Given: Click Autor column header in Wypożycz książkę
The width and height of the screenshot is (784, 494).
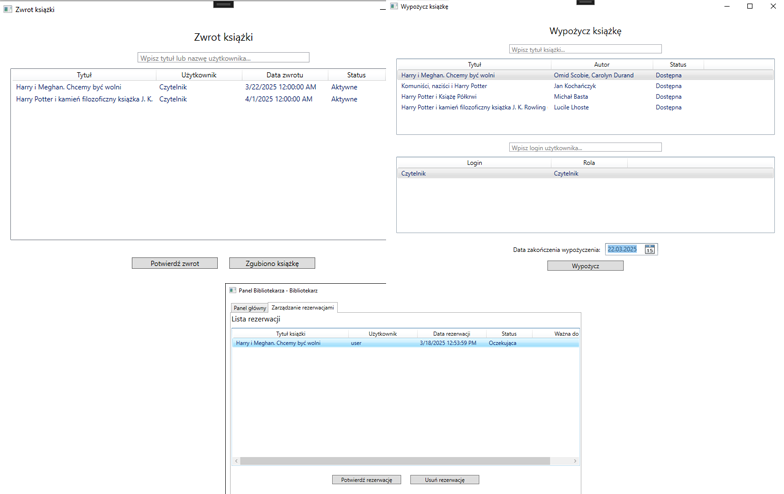Looking at the screenshot, I should coord(602,64).
